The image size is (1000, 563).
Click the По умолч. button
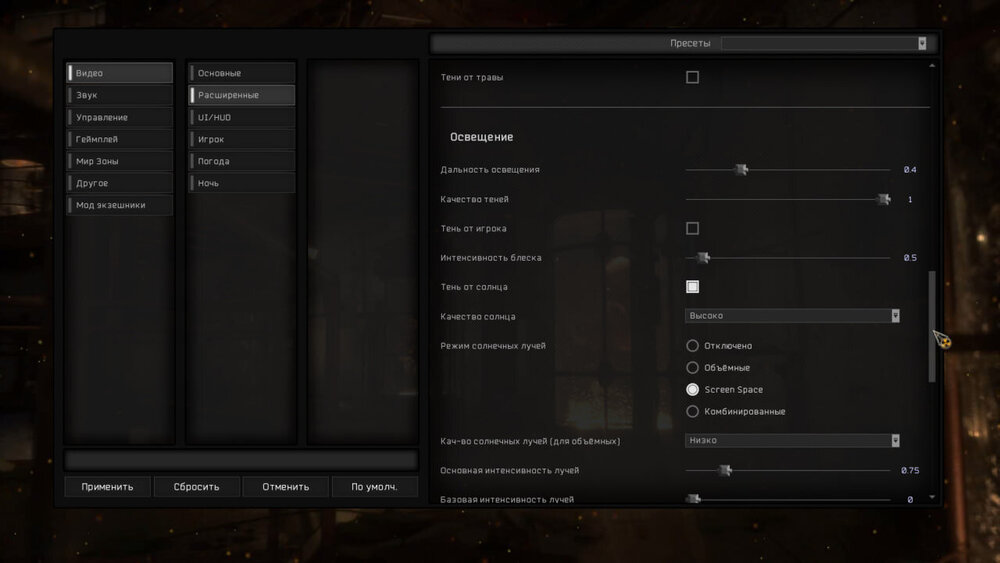374,487
